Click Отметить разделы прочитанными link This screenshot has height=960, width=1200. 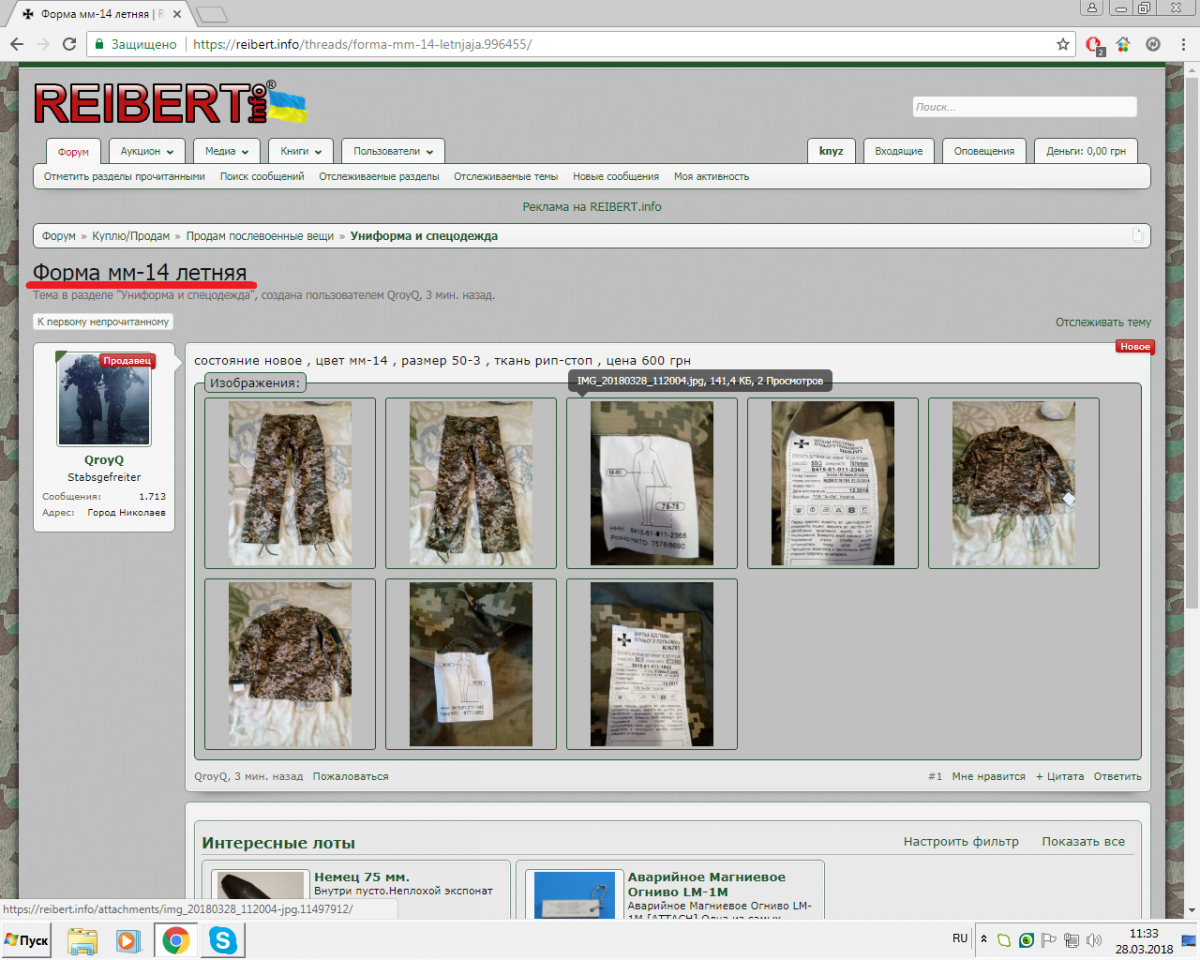(x=124, y=176)
